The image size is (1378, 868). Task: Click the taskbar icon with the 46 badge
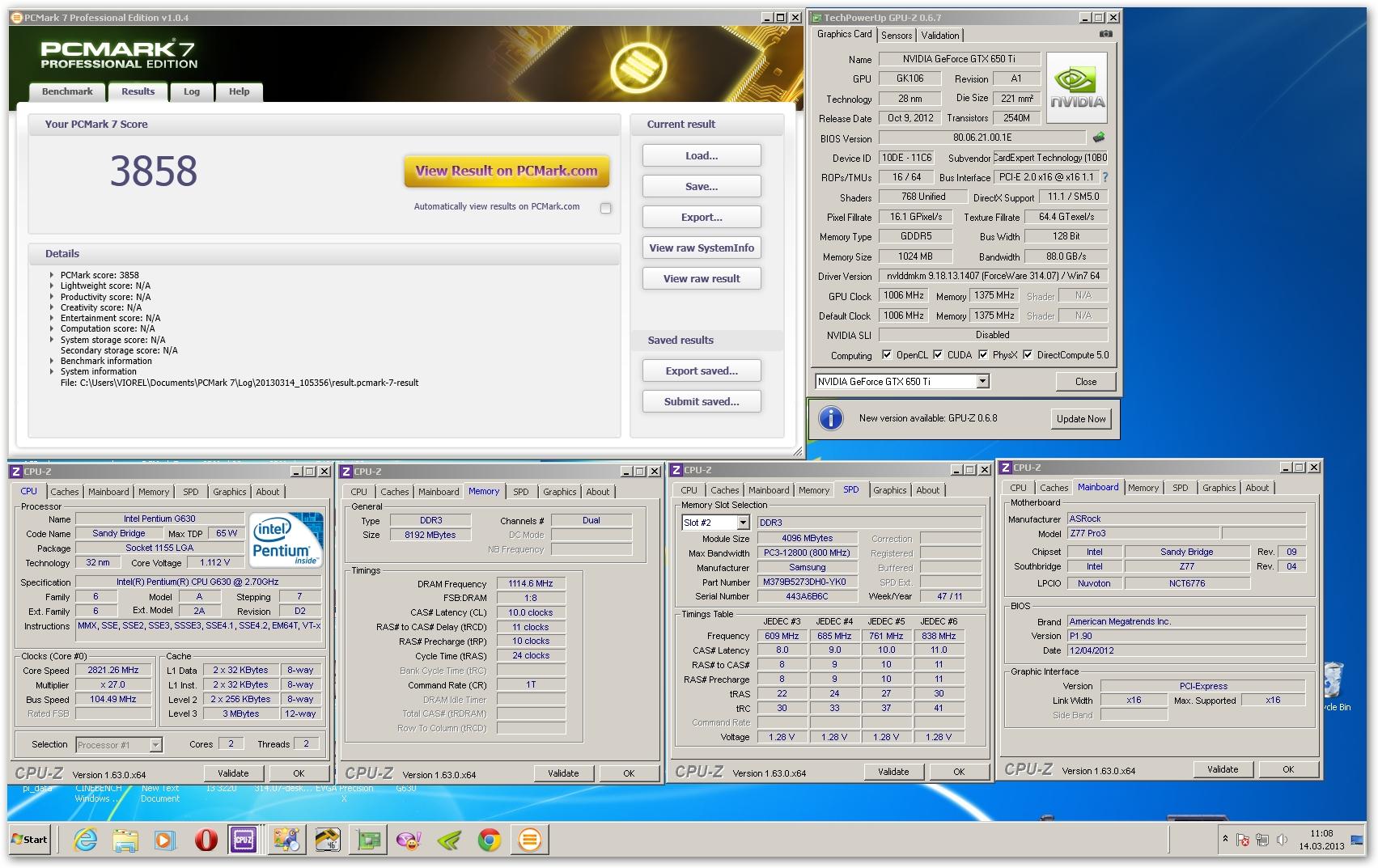328,840
